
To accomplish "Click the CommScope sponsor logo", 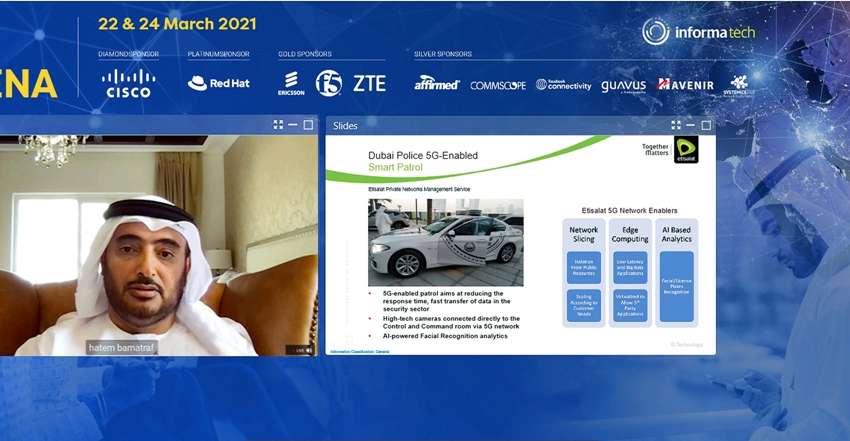I will [x=497, y=85].
